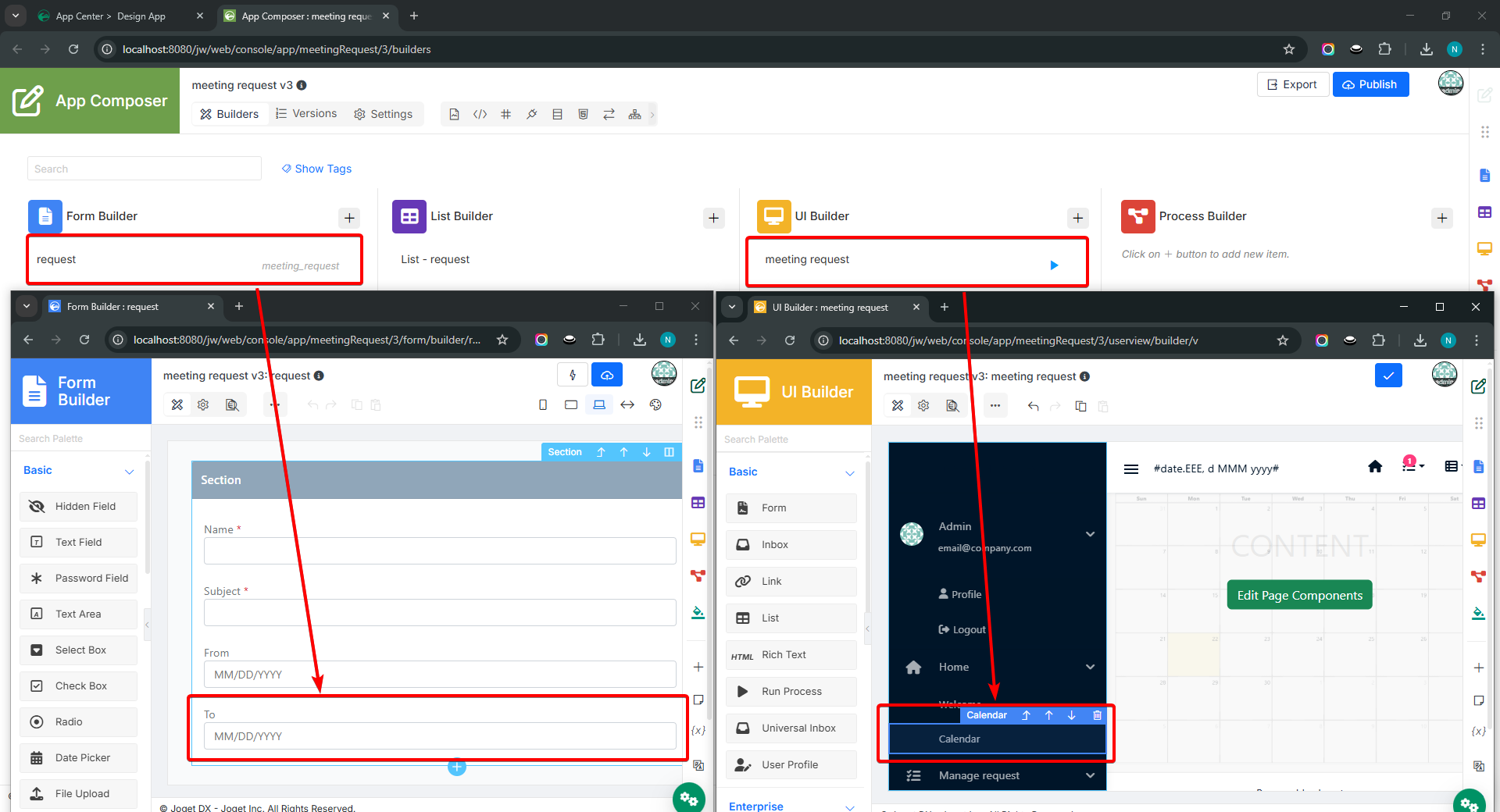
Task: Open the Settings tab in App Composer
Action: (x=383, y=114)
